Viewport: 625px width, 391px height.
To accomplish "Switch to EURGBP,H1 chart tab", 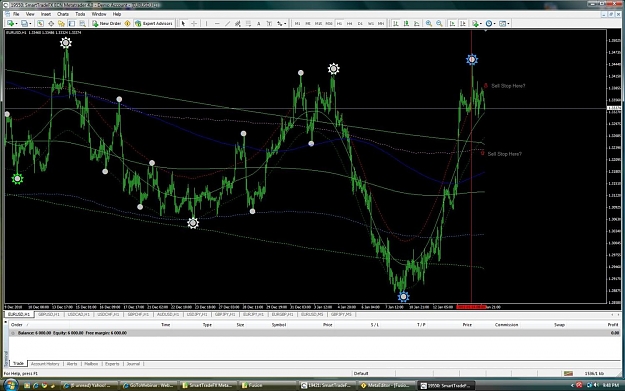I will coord(283,314).
